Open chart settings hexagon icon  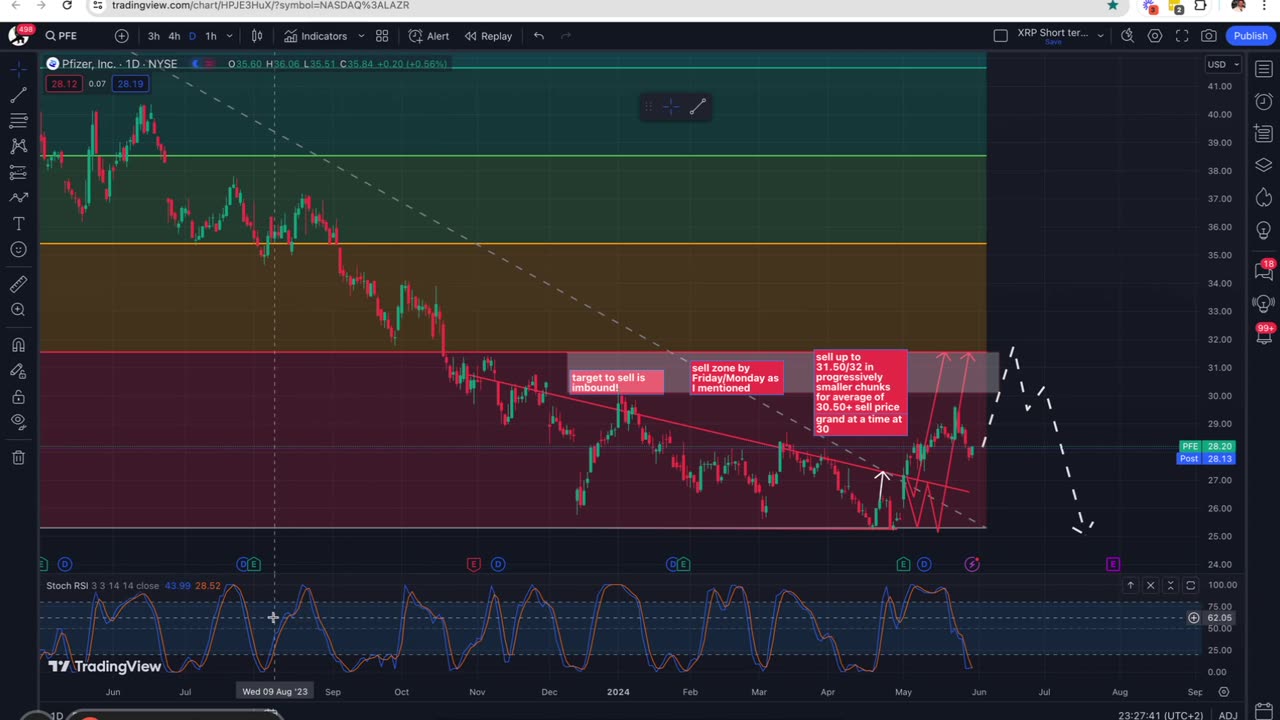click(x=1155, y=36)
